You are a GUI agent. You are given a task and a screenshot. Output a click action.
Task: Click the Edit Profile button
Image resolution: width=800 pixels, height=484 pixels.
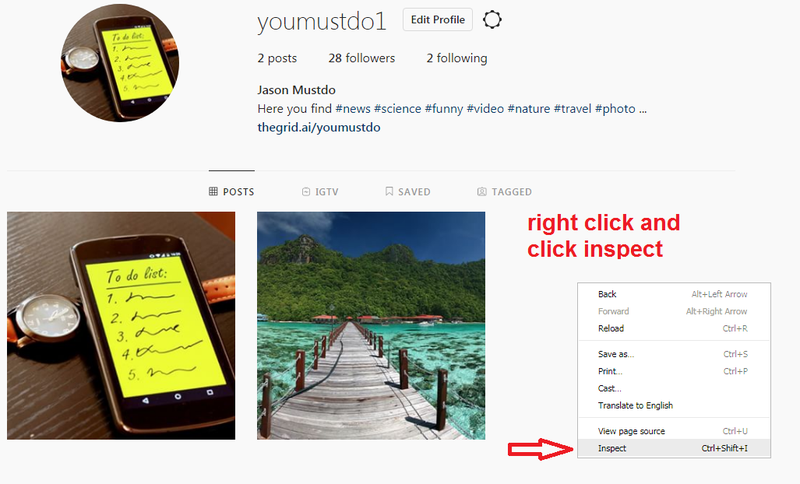(x=438, y=20)
